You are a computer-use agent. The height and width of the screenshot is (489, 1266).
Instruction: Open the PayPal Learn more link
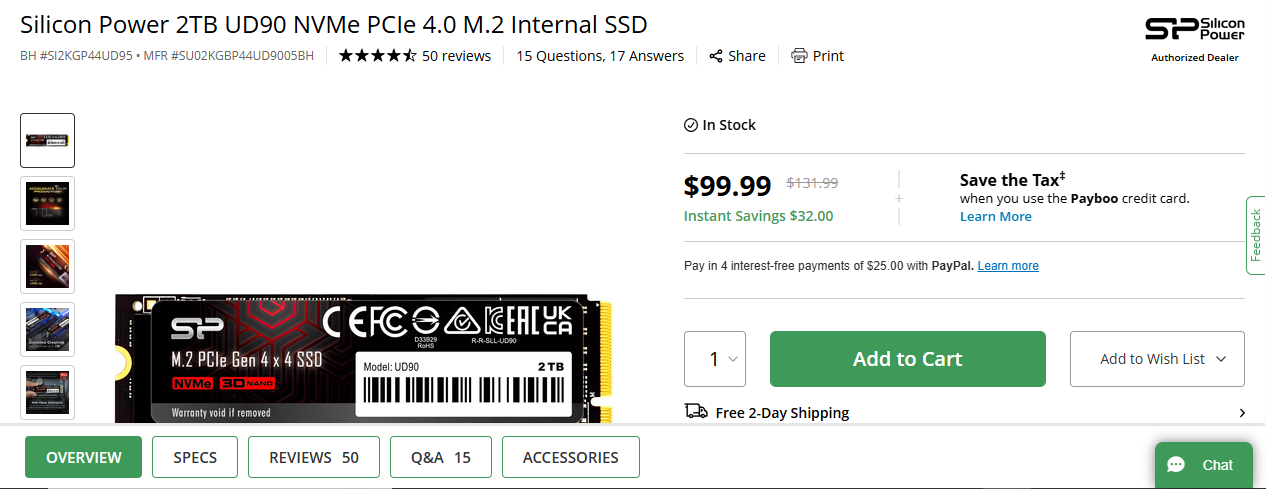coord(1008,266)
